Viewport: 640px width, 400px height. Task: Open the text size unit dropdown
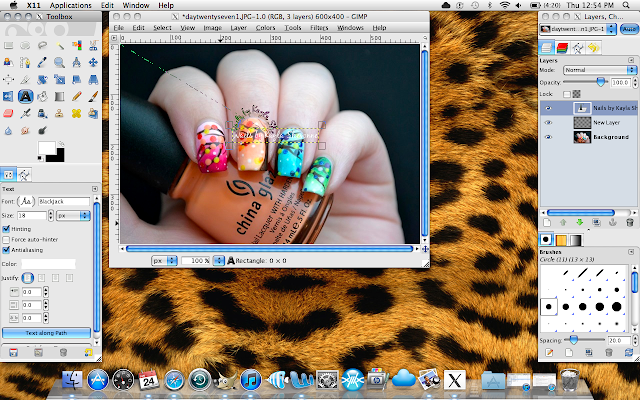73,215
